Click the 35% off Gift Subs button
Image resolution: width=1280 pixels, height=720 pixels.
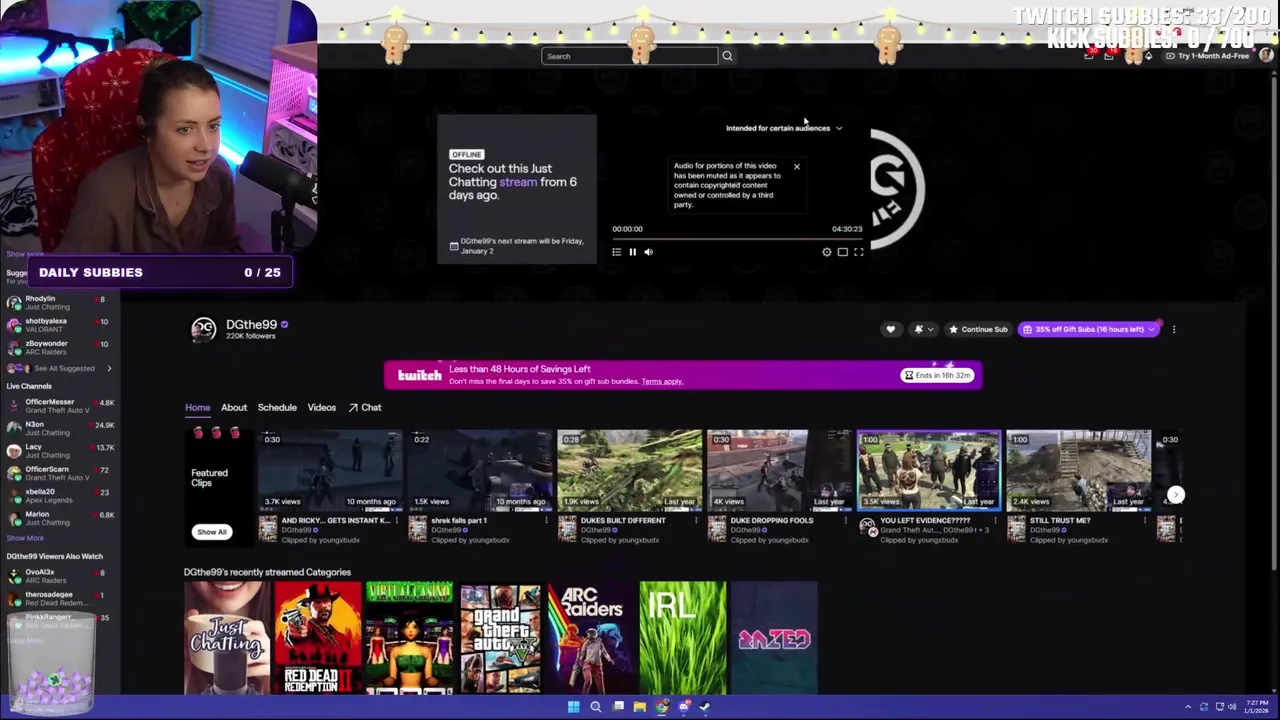1089,329
